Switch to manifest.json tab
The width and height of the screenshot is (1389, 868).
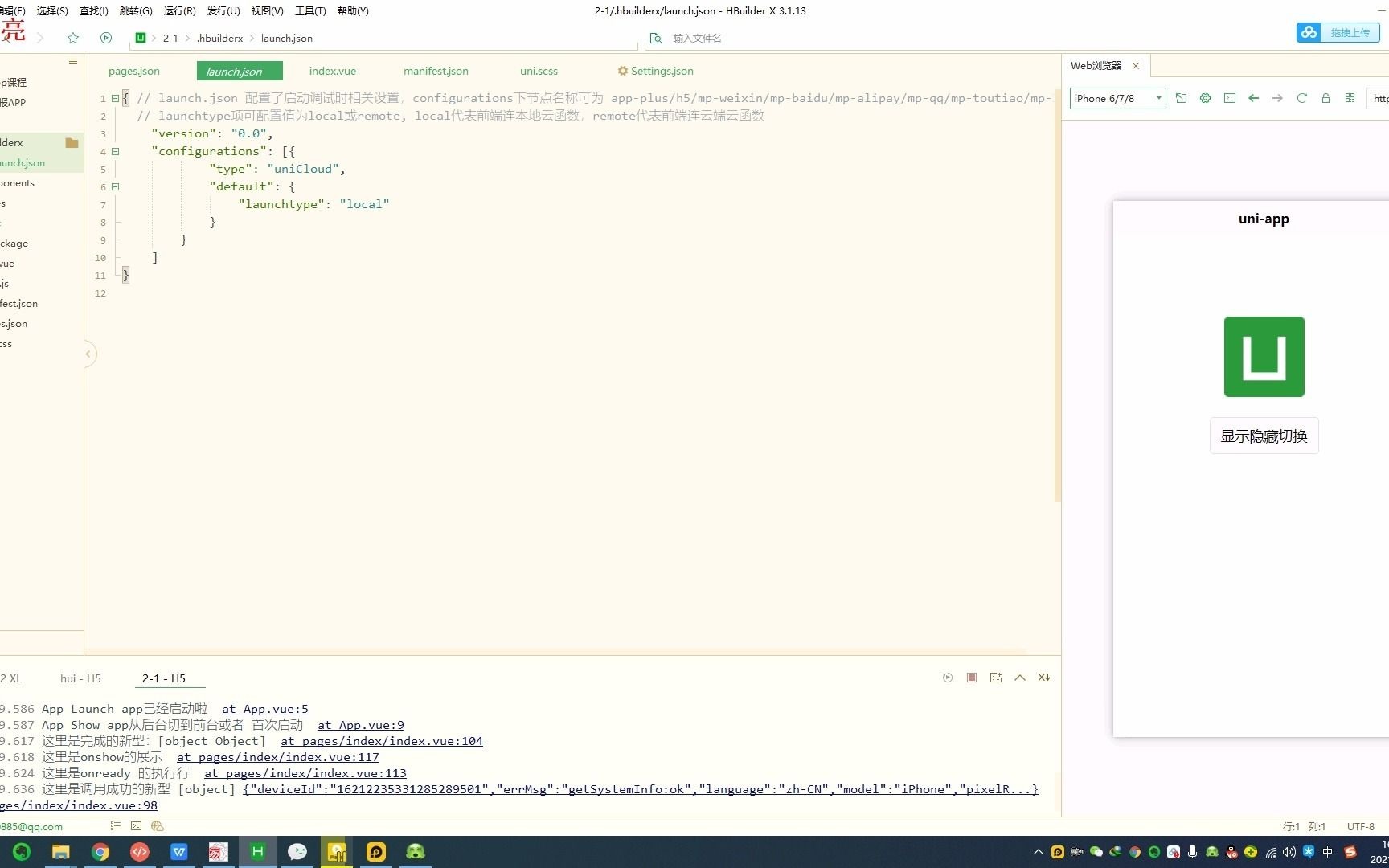click(436, 71)
